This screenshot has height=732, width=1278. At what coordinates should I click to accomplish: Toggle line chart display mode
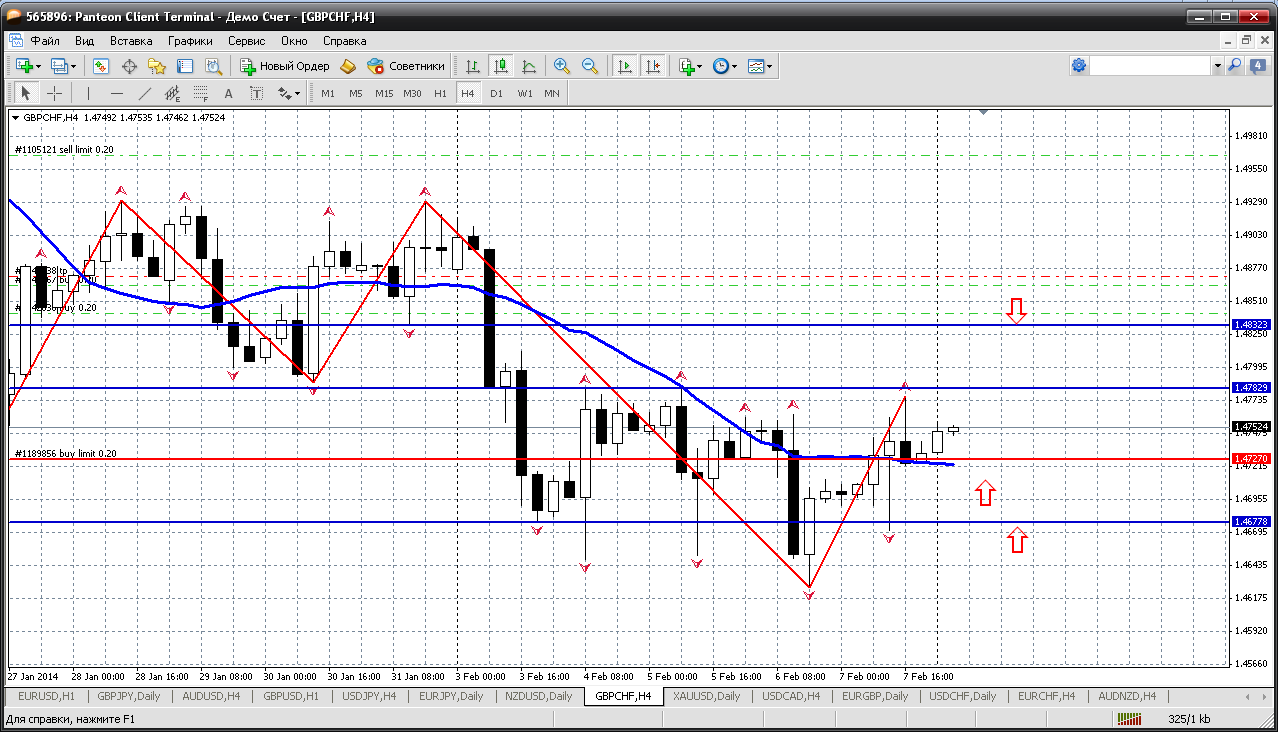528,66
